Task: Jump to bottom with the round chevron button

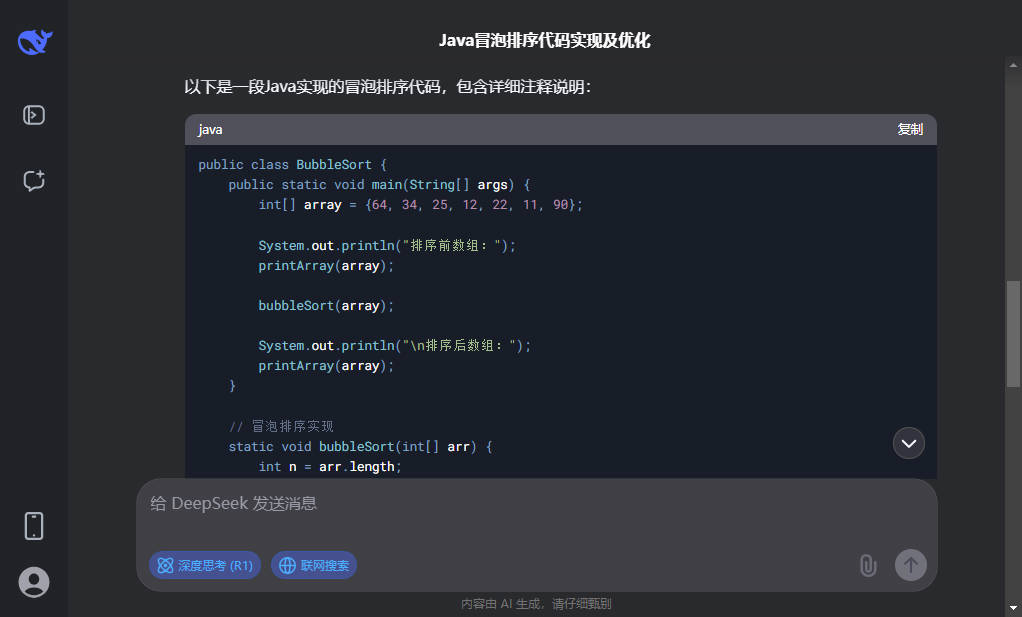Action: pos(909,444)
